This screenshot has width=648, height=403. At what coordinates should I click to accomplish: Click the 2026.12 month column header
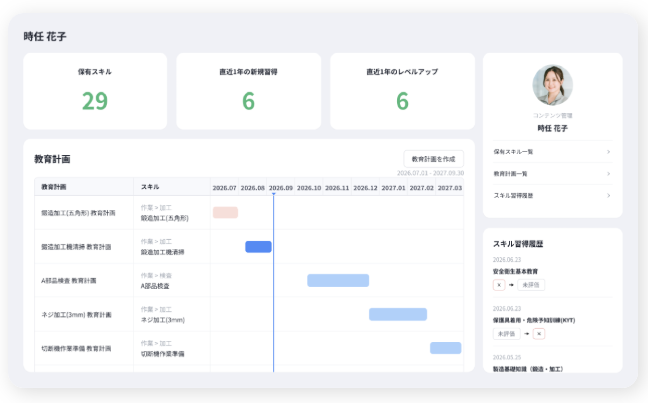coord(365,188)
